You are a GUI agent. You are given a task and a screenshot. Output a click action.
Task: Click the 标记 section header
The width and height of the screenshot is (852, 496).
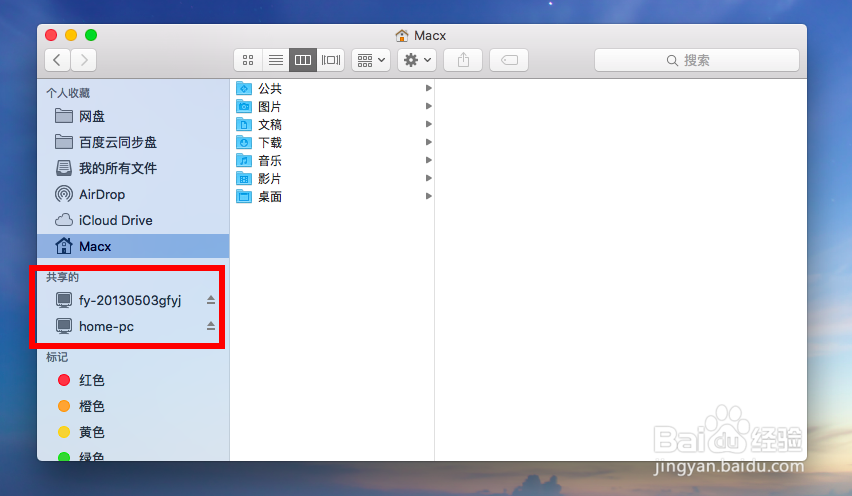click(57, 357)
